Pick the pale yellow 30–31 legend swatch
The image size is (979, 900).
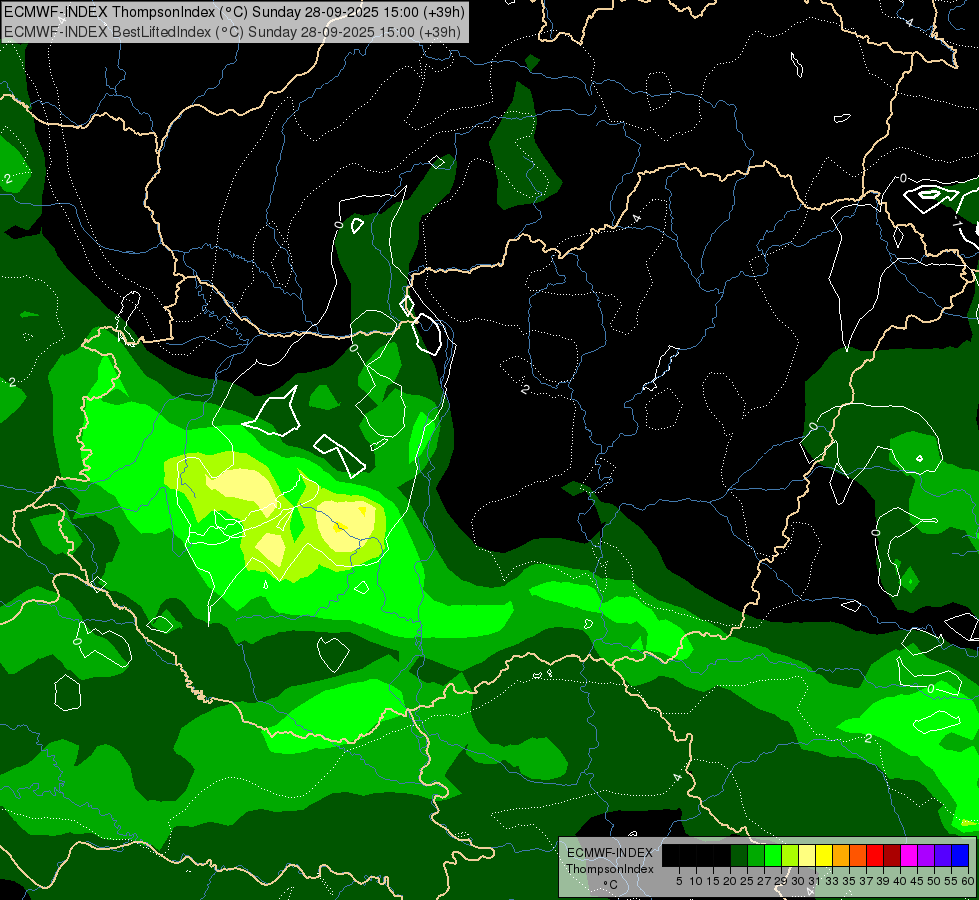pyautogui.click(x=807, y=855)
